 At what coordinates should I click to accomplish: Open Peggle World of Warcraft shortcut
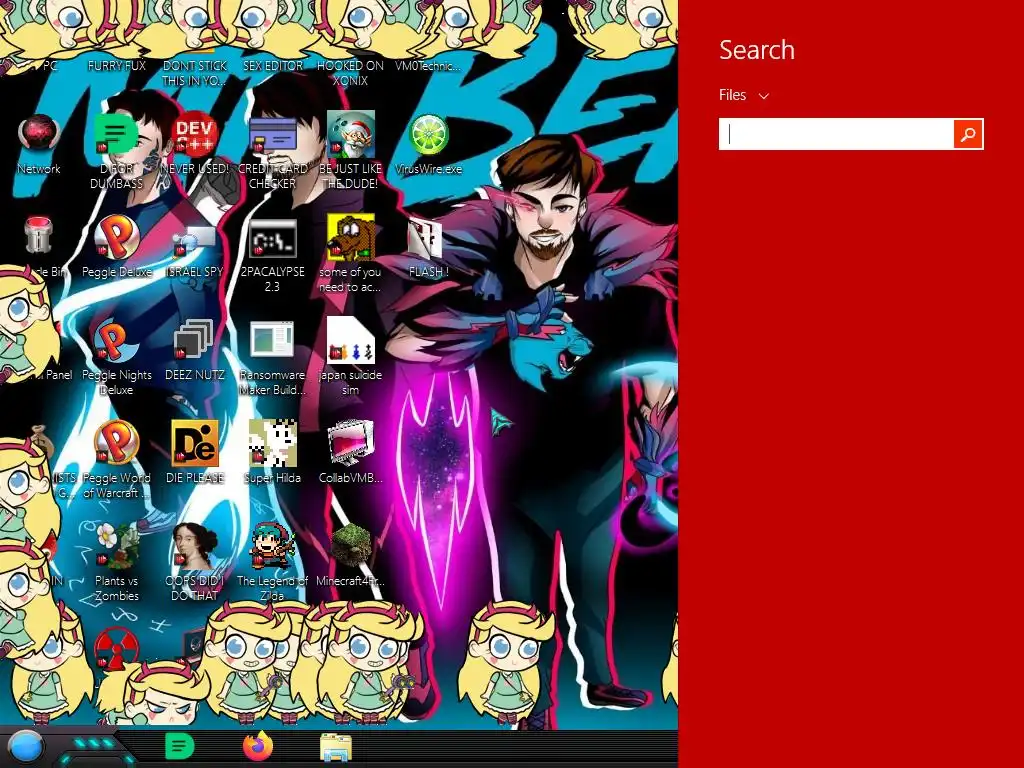point(116,443)
